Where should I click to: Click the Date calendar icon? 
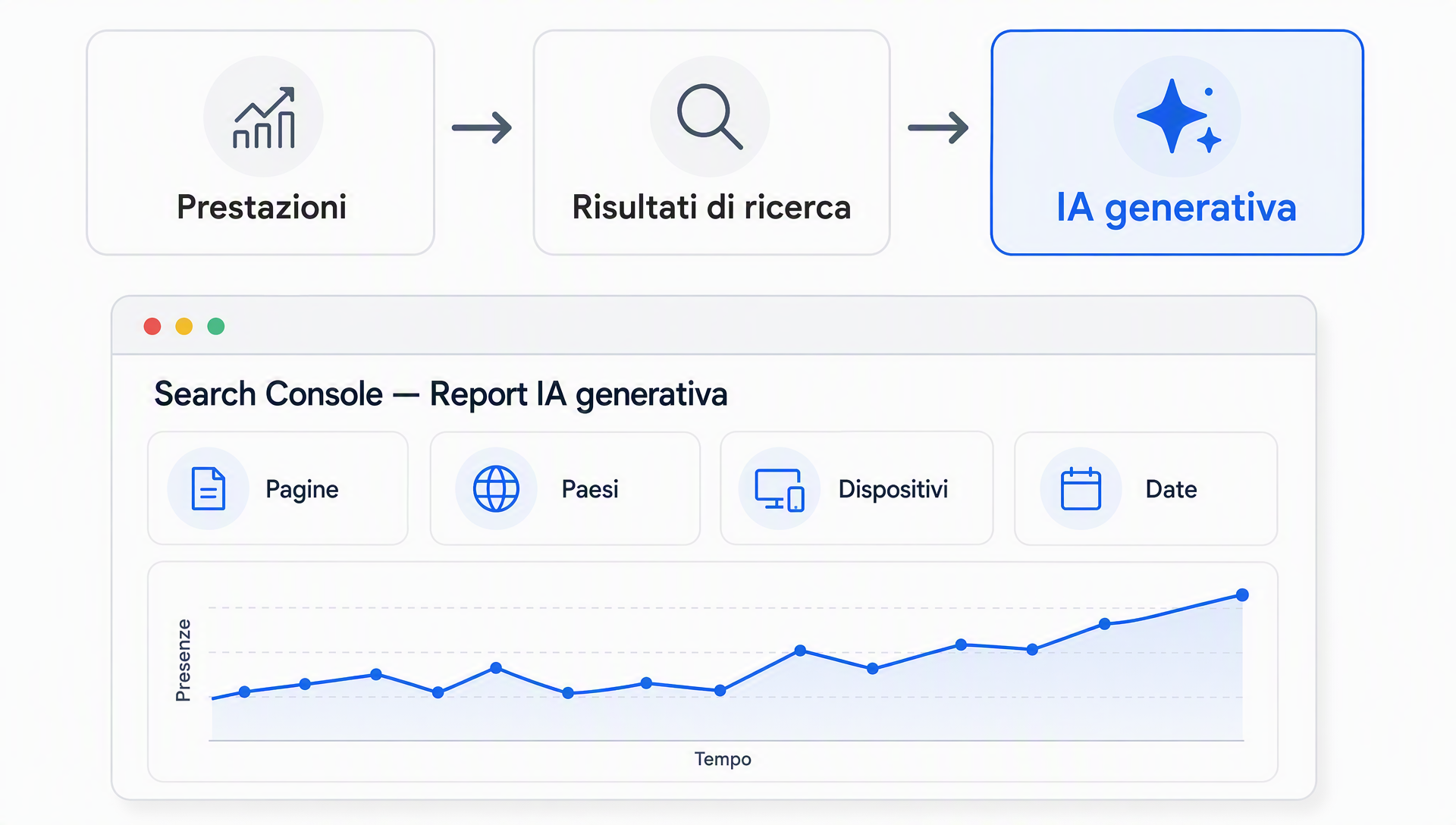point(1081,488)
